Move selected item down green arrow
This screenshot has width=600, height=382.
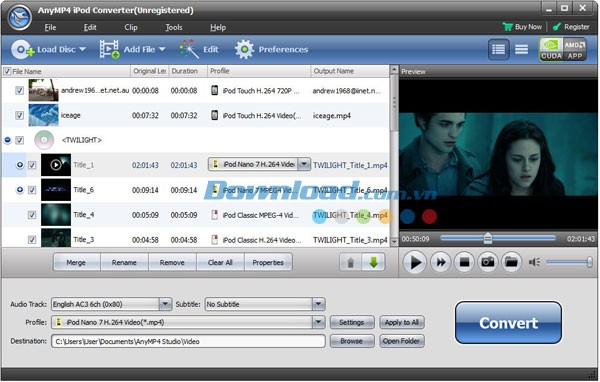[373, 263]
